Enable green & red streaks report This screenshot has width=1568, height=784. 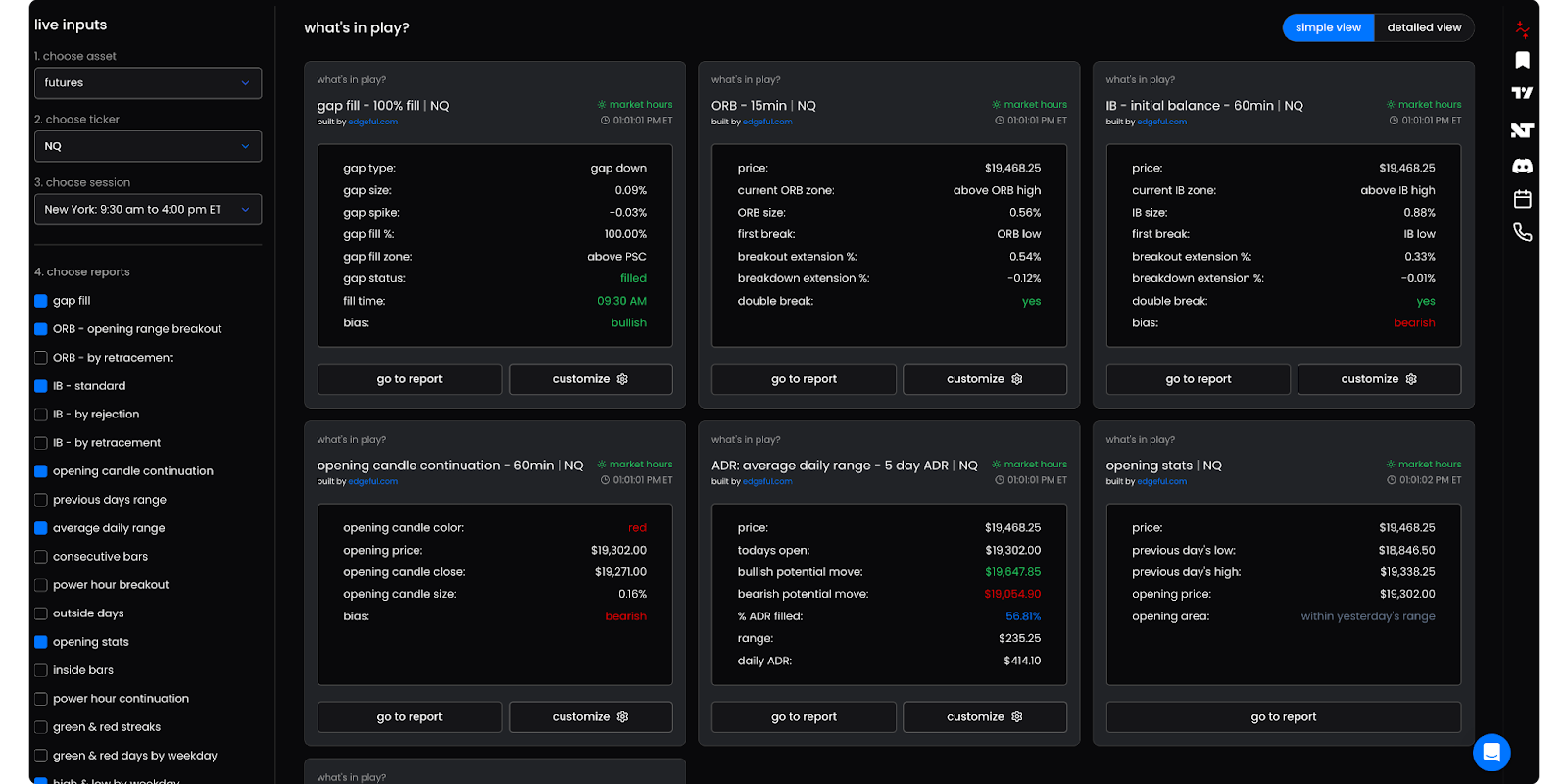point(41,727)
